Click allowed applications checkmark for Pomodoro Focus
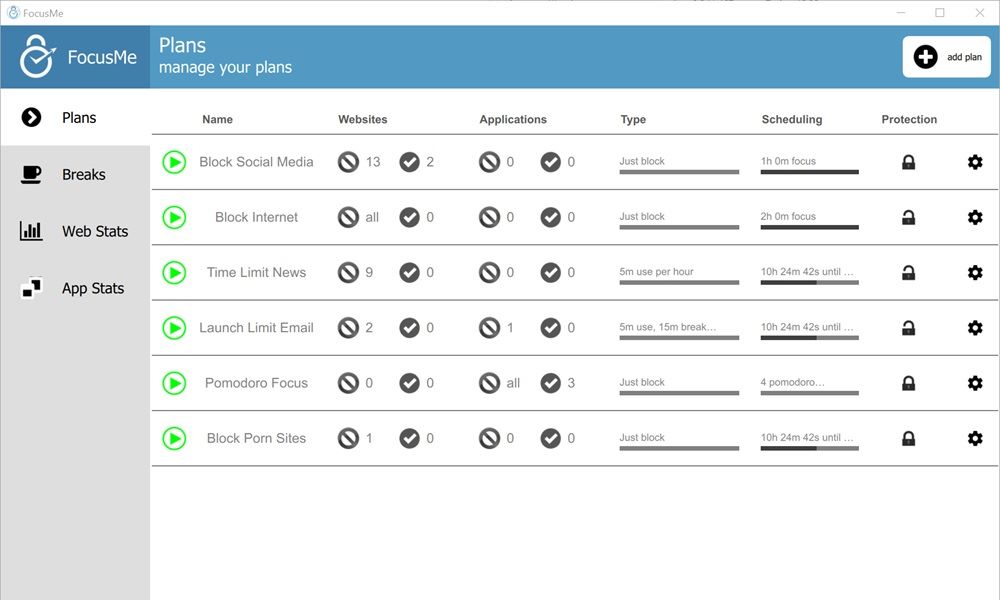Image resolution: width=1000 pixels, height=600 pixels. pyautogui.click(x=550, y=383)
